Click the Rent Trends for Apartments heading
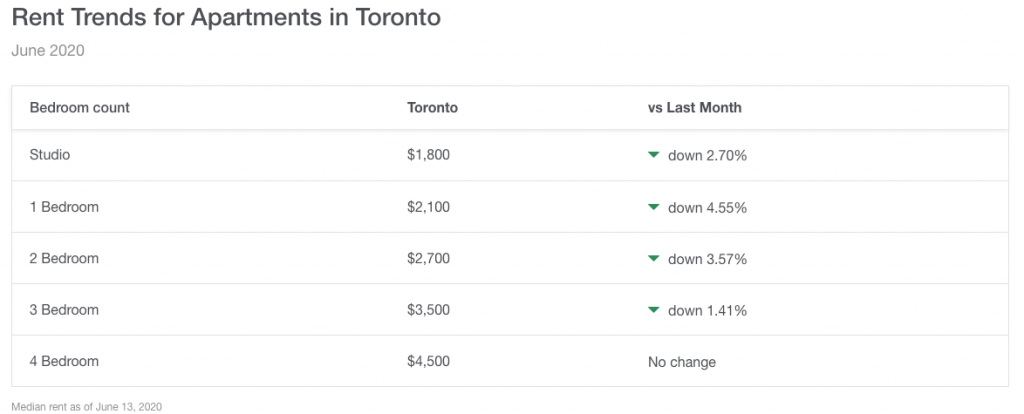Viewport: 1024px width, 414px height. (226, 17)
